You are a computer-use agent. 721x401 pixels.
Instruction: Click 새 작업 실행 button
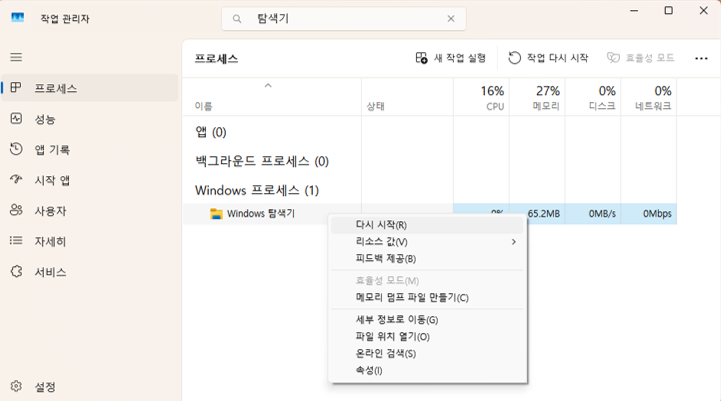[450, 58]
